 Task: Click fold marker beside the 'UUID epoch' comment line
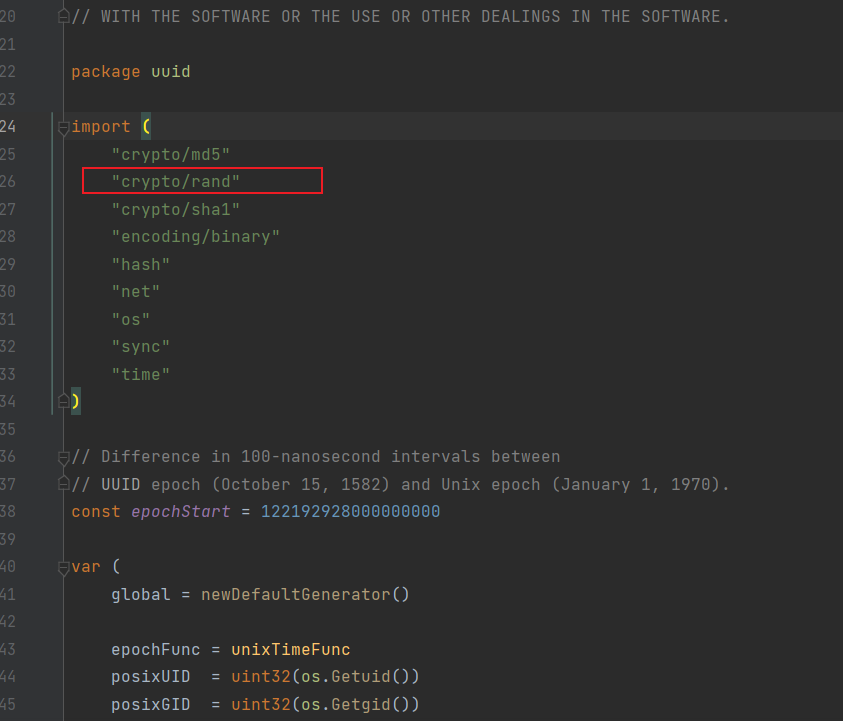click(x=64, y=485)
